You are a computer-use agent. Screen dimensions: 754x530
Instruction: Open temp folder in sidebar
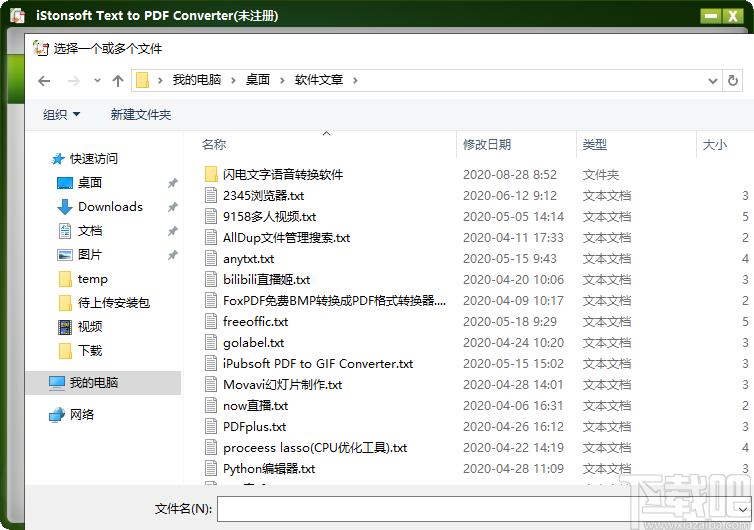tap(92, 279)
